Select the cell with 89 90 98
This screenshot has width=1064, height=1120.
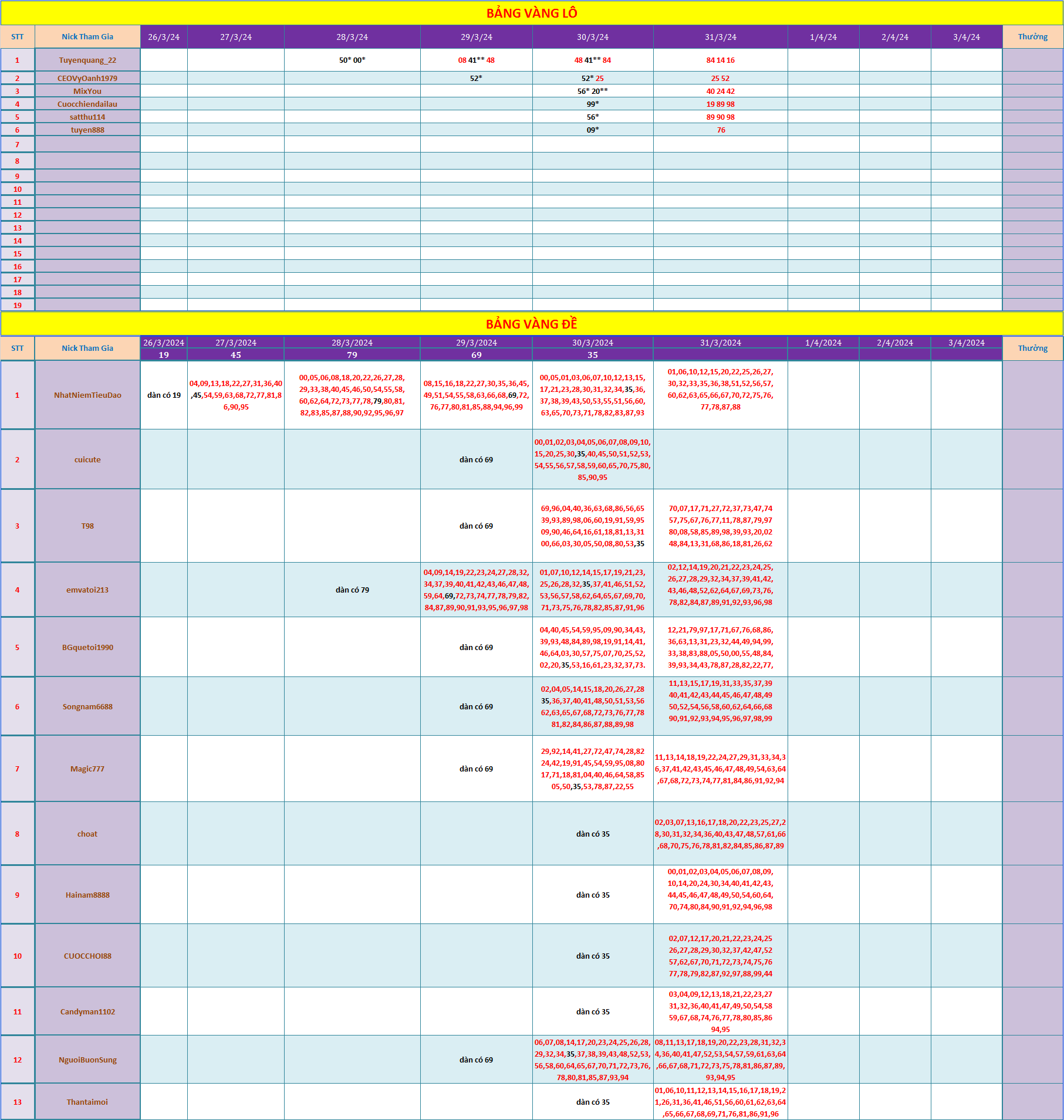coord(721,117)
